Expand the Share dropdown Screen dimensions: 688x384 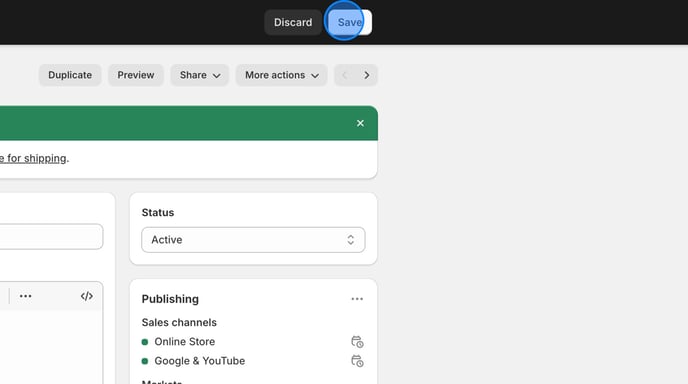click(x=200, y=75)
